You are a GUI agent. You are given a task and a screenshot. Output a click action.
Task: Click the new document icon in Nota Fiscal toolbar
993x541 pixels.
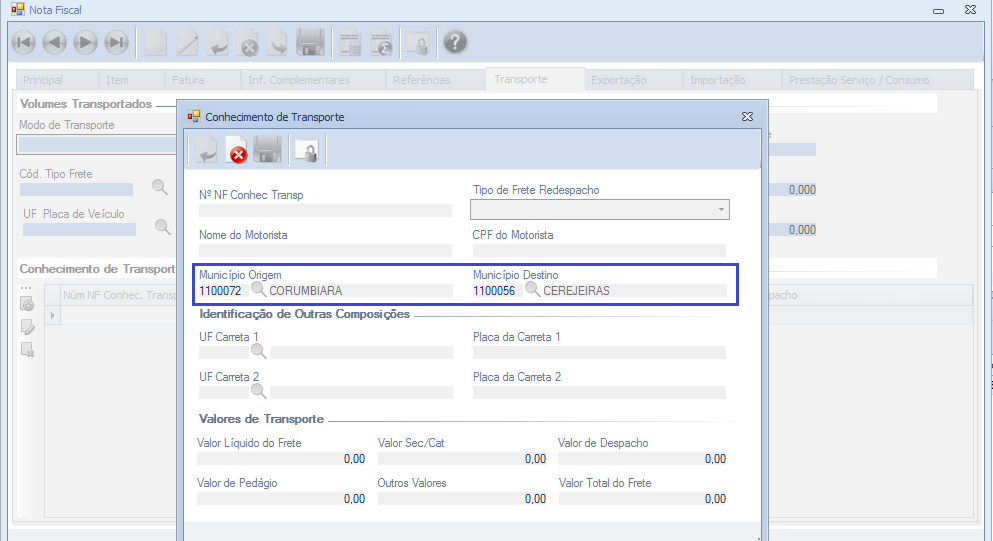tap(156, 43)
